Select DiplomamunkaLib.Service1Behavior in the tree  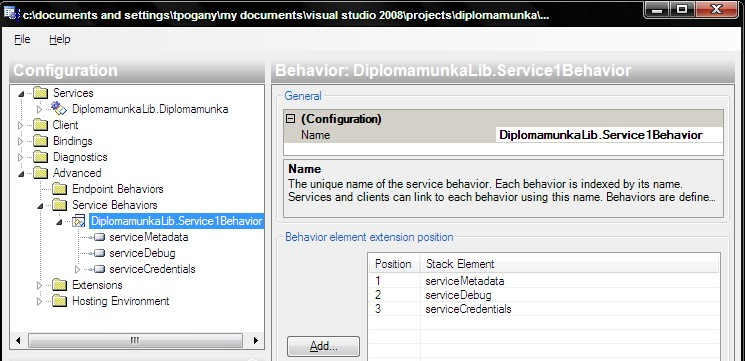[176, 221]
